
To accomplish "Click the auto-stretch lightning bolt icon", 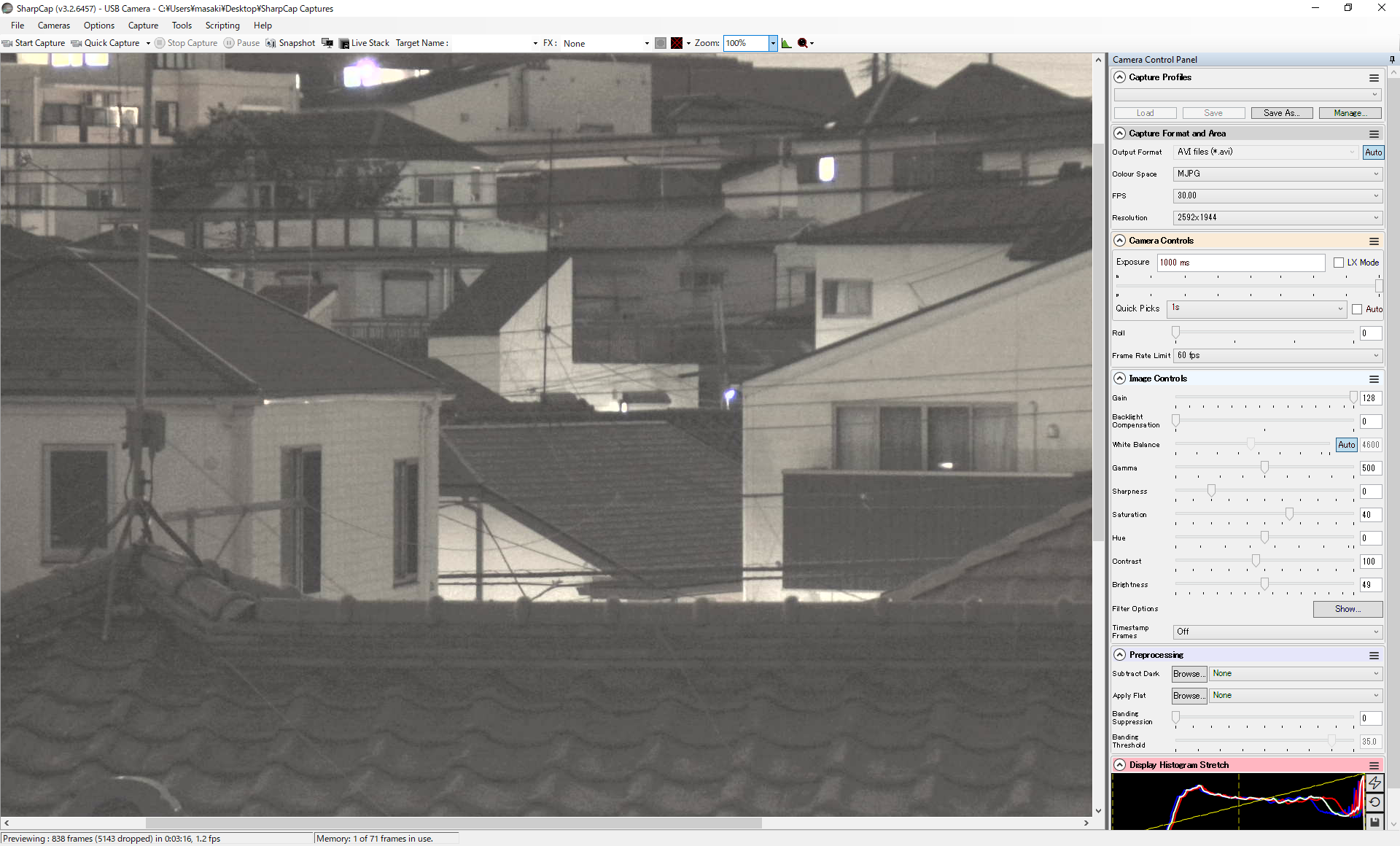I will (1374, 783).
